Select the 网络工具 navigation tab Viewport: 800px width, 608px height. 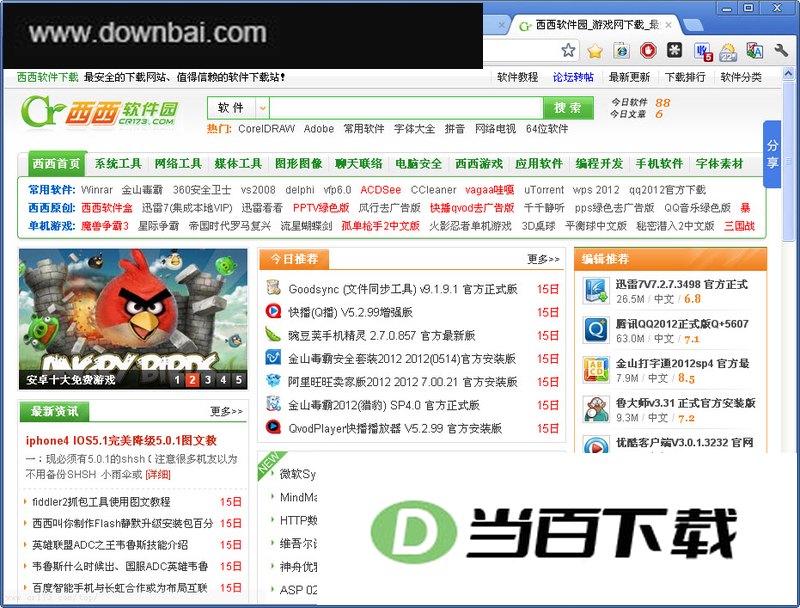pyautogui.click(x=178, y=164)
